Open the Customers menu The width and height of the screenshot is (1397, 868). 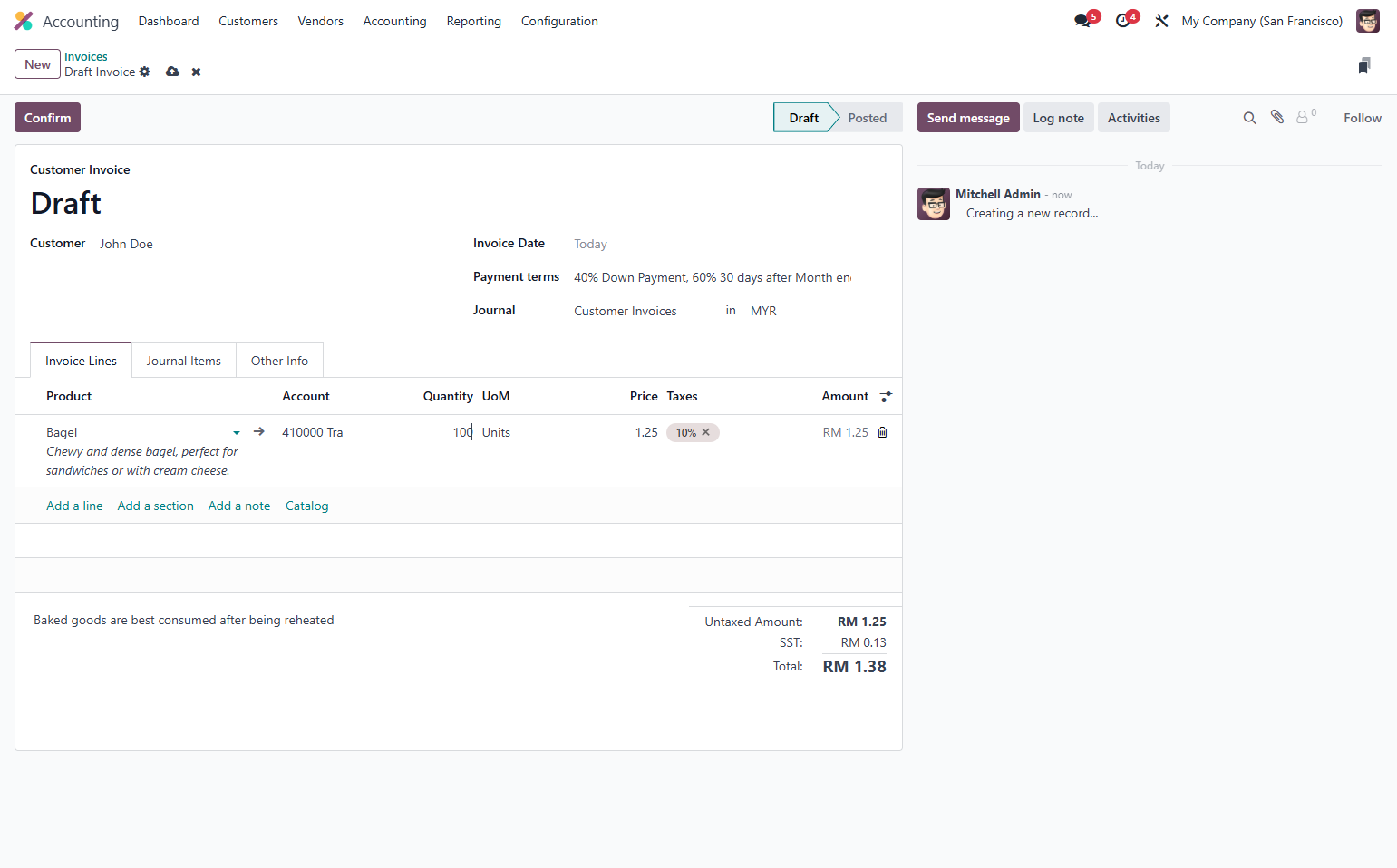(x=248, y=21)
